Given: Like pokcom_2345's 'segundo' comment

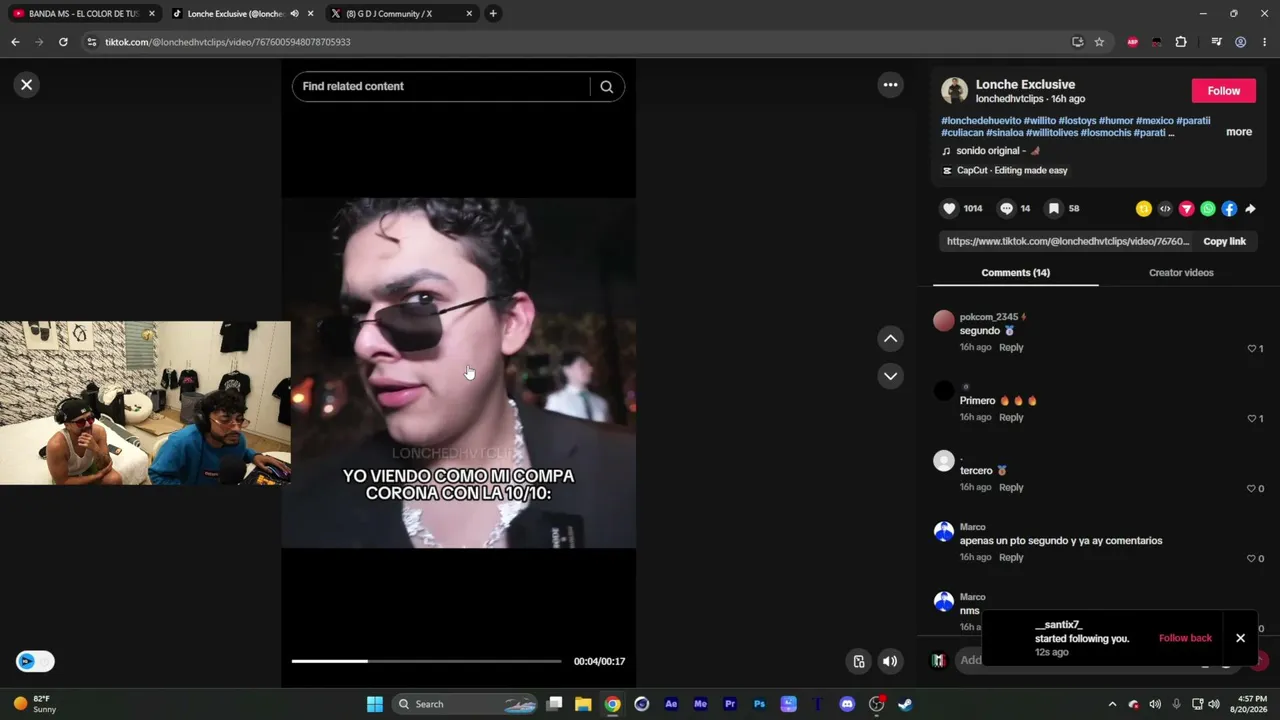Looking at the screenshot, I should pos(1251,349).
